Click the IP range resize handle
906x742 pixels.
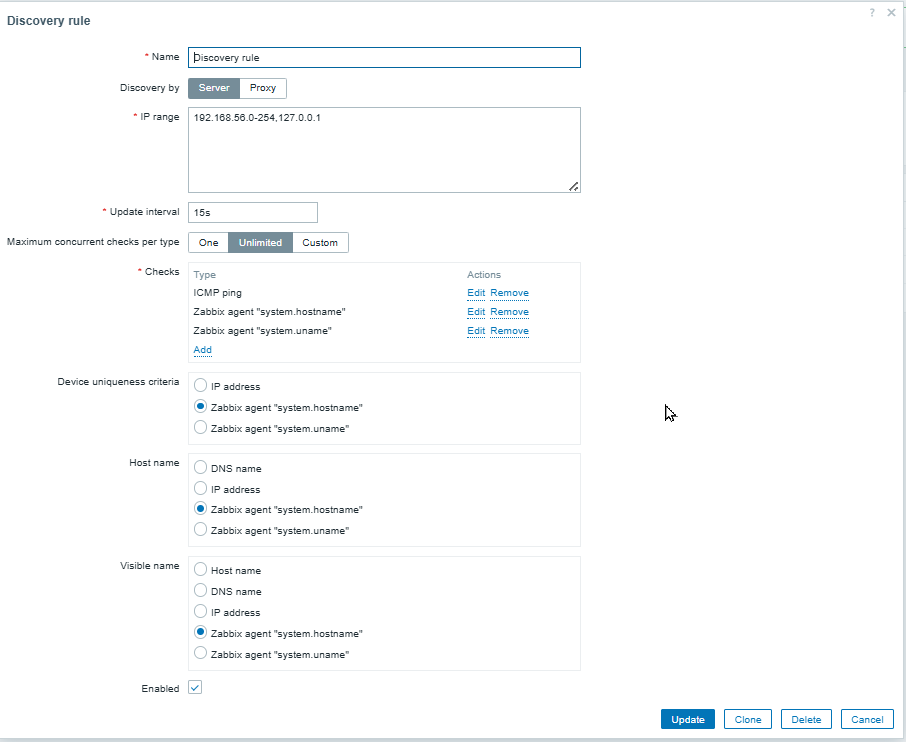click(574, 186)
